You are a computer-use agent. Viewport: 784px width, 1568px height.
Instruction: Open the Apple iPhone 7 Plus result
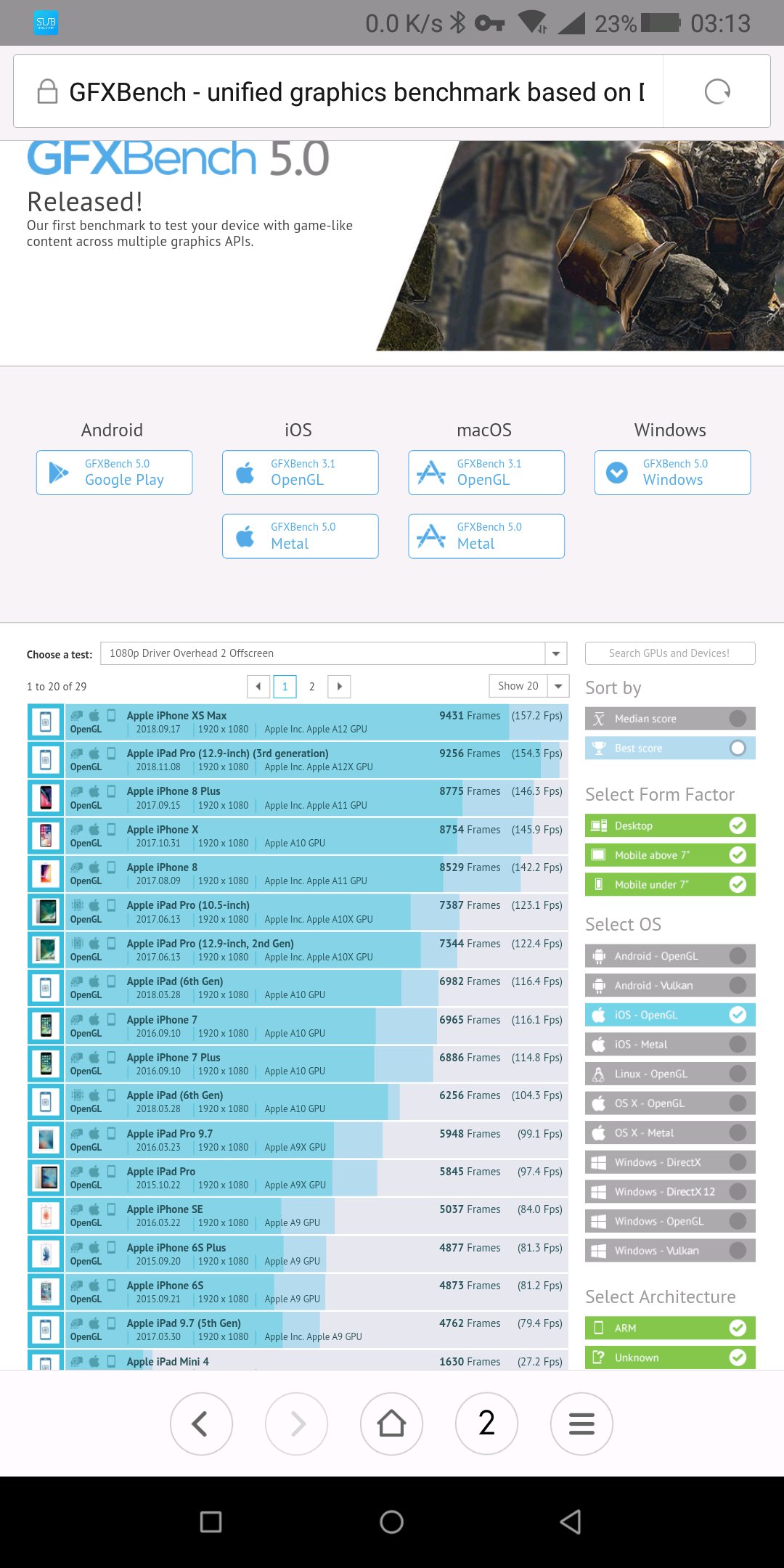(x=298, y=1063)
